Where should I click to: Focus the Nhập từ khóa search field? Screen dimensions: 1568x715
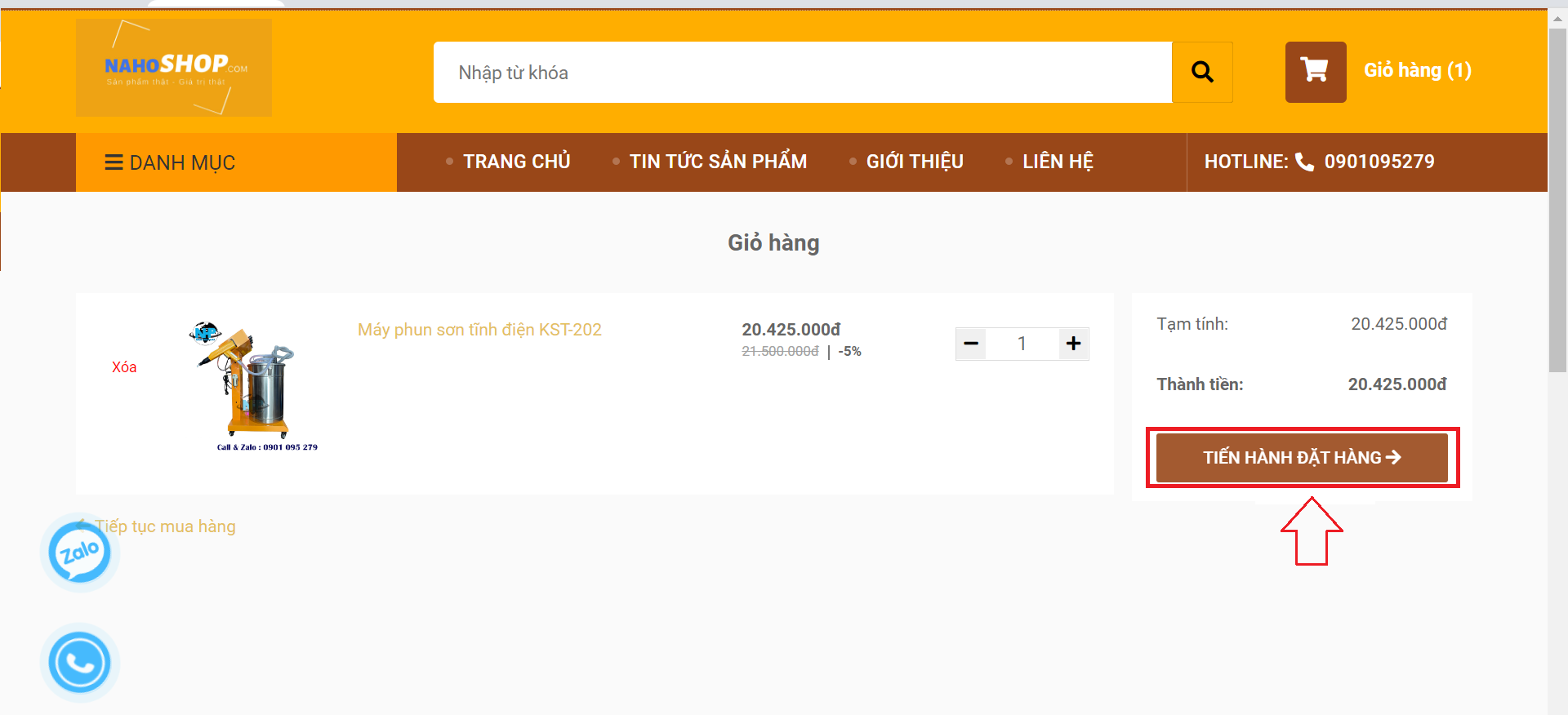[802, 73]
